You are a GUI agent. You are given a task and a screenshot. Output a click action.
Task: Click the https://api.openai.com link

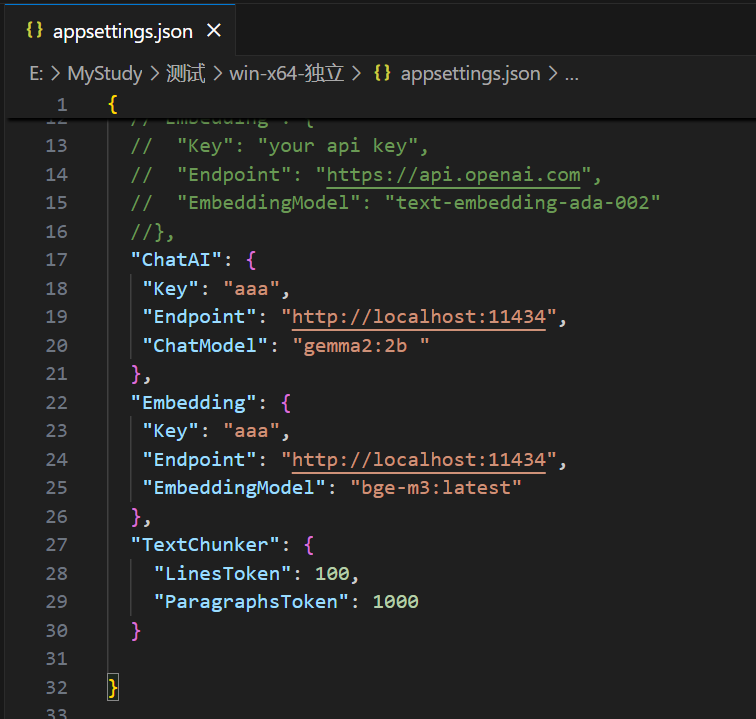454,174
